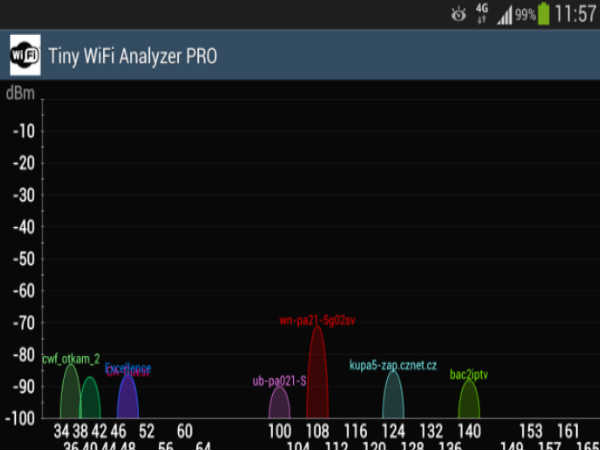This screenshot has height=450, width=600.
Task: Tap channel 108 on the x-axis
Action: [x=317, y=431]
